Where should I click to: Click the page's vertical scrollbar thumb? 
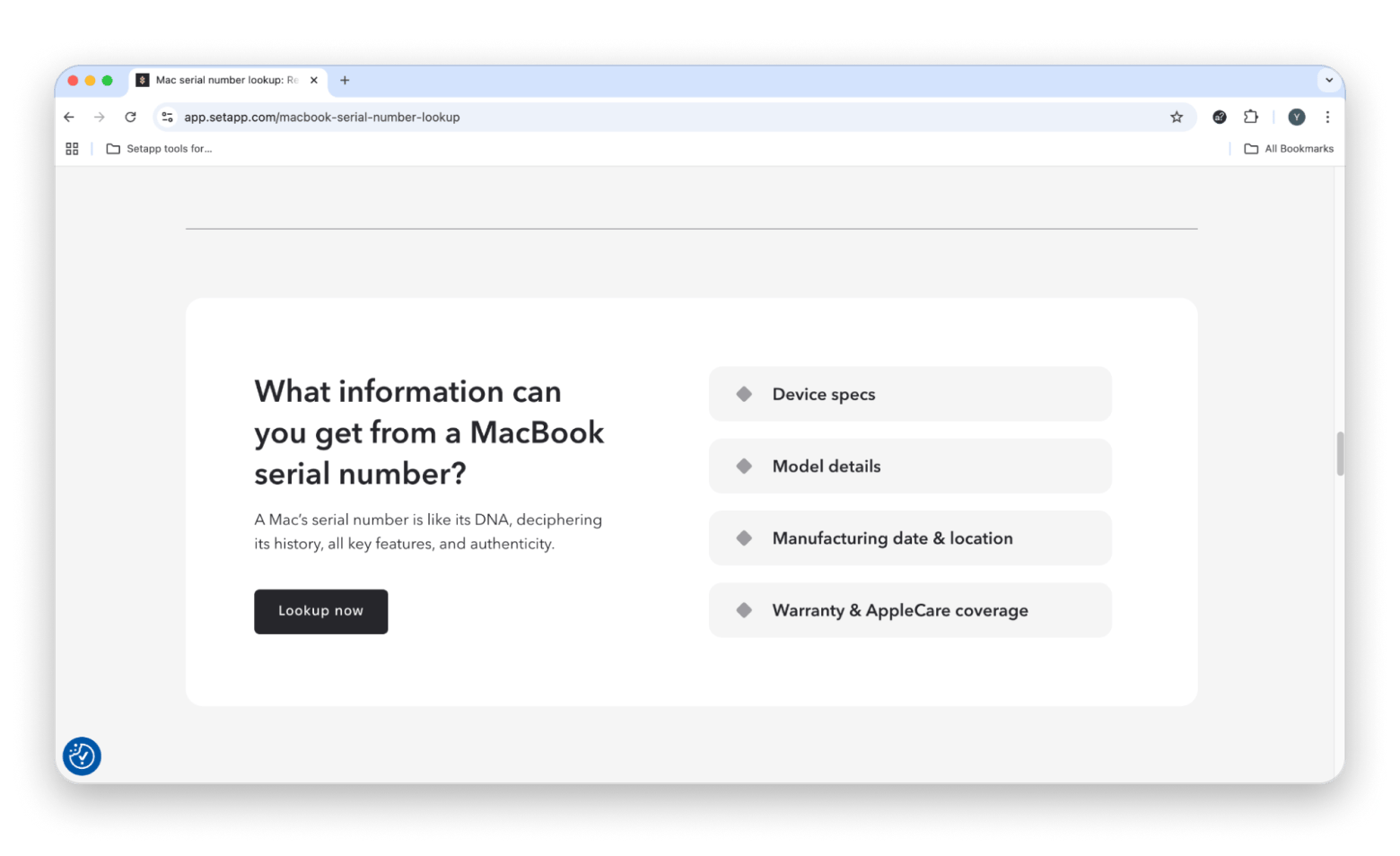[x=1340, y=453]
